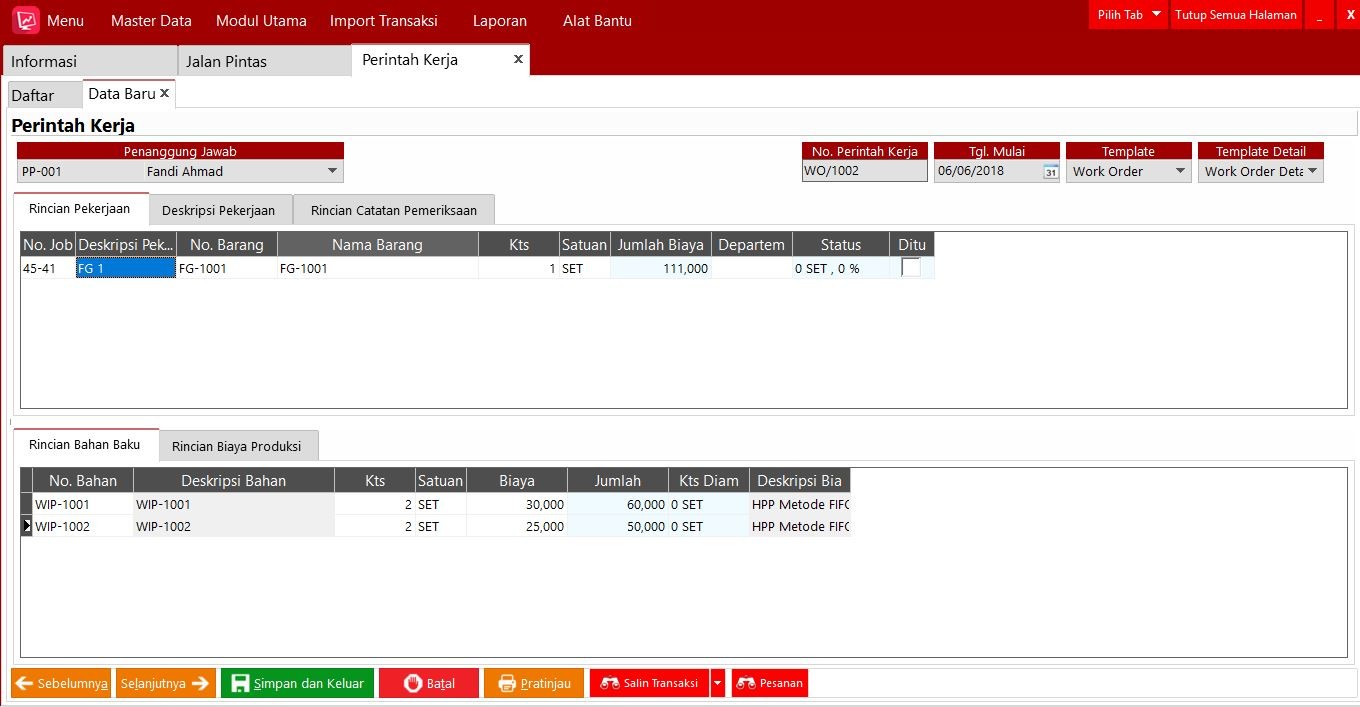Click the Salin Transaksi button

click(650, 684)
